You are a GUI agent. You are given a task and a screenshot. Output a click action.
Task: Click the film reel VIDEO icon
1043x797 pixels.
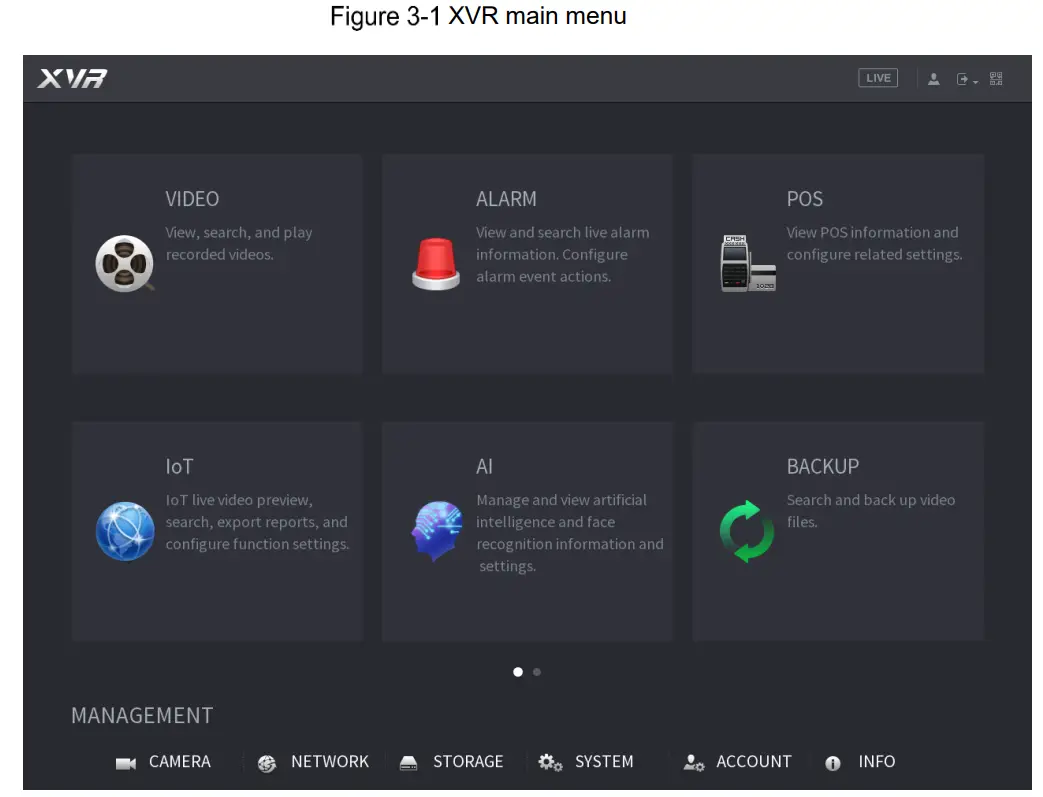(124, 263)
